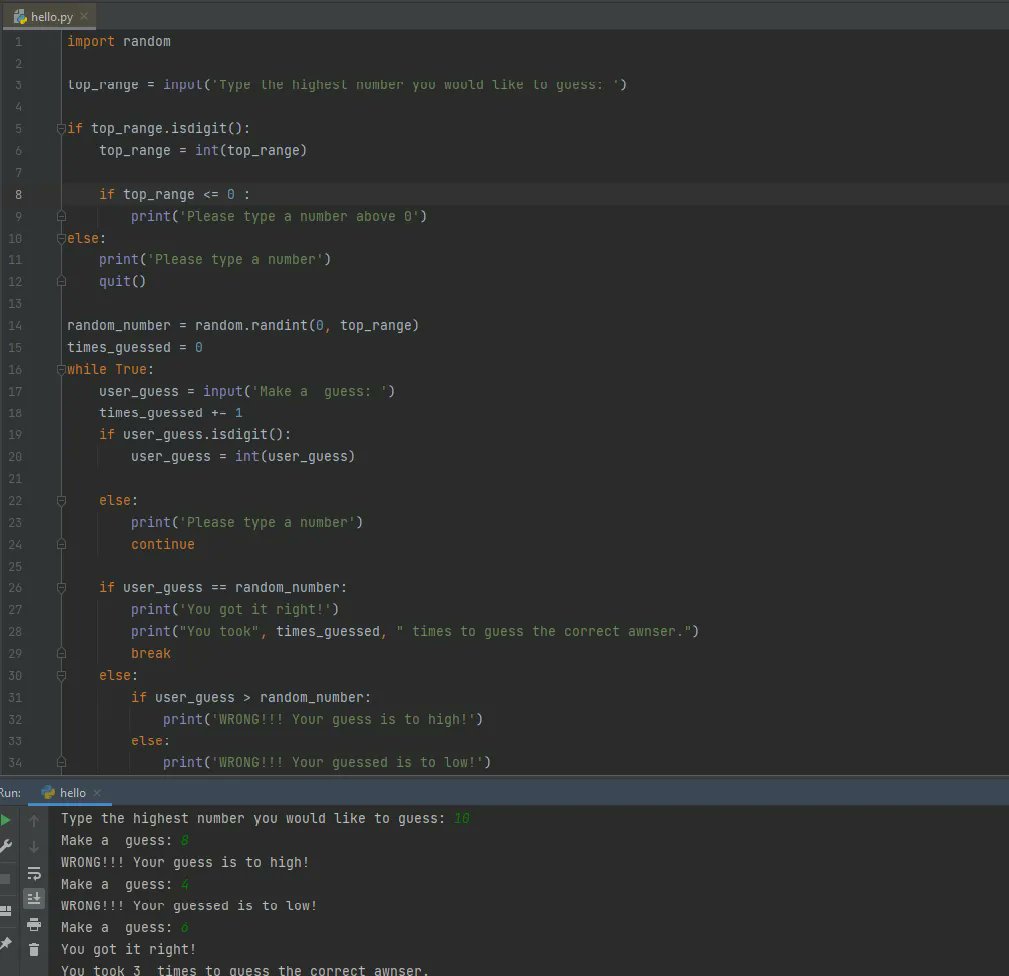Restore default layout in Run panel
The height and width of the screenshot is (976, 1009).
(x=7, y=910)
